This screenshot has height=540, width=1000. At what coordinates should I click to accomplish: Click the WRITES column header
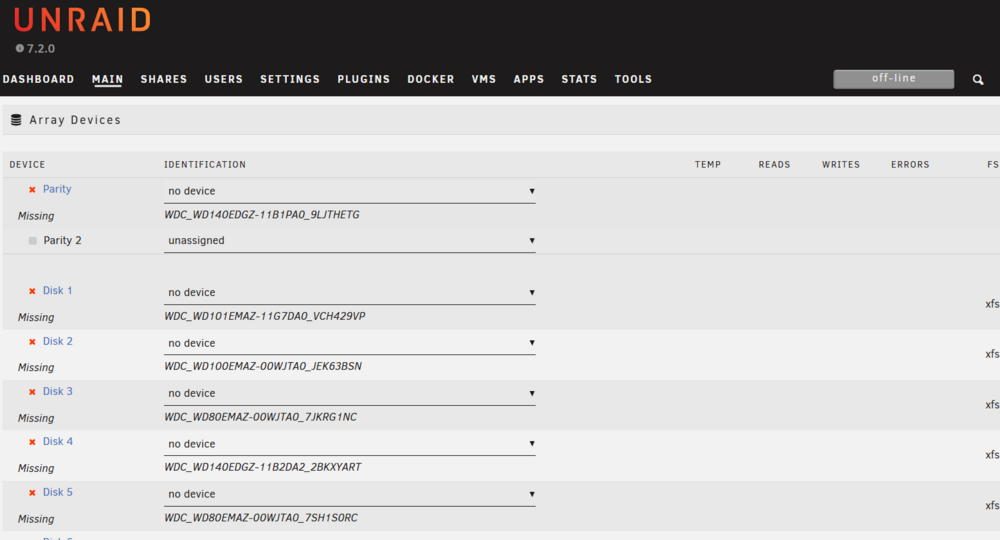point(841,164)
